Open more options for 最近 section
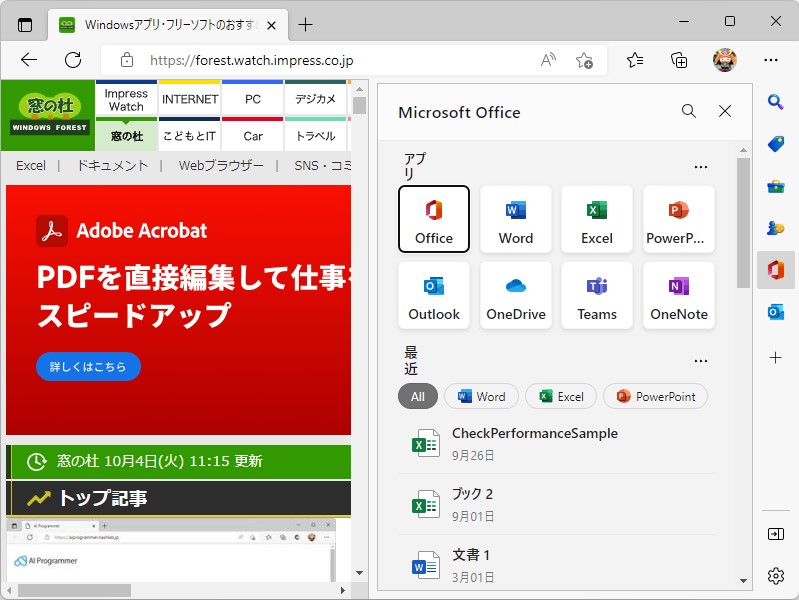The width and height of the screenshot is (799, 600). 701,360
